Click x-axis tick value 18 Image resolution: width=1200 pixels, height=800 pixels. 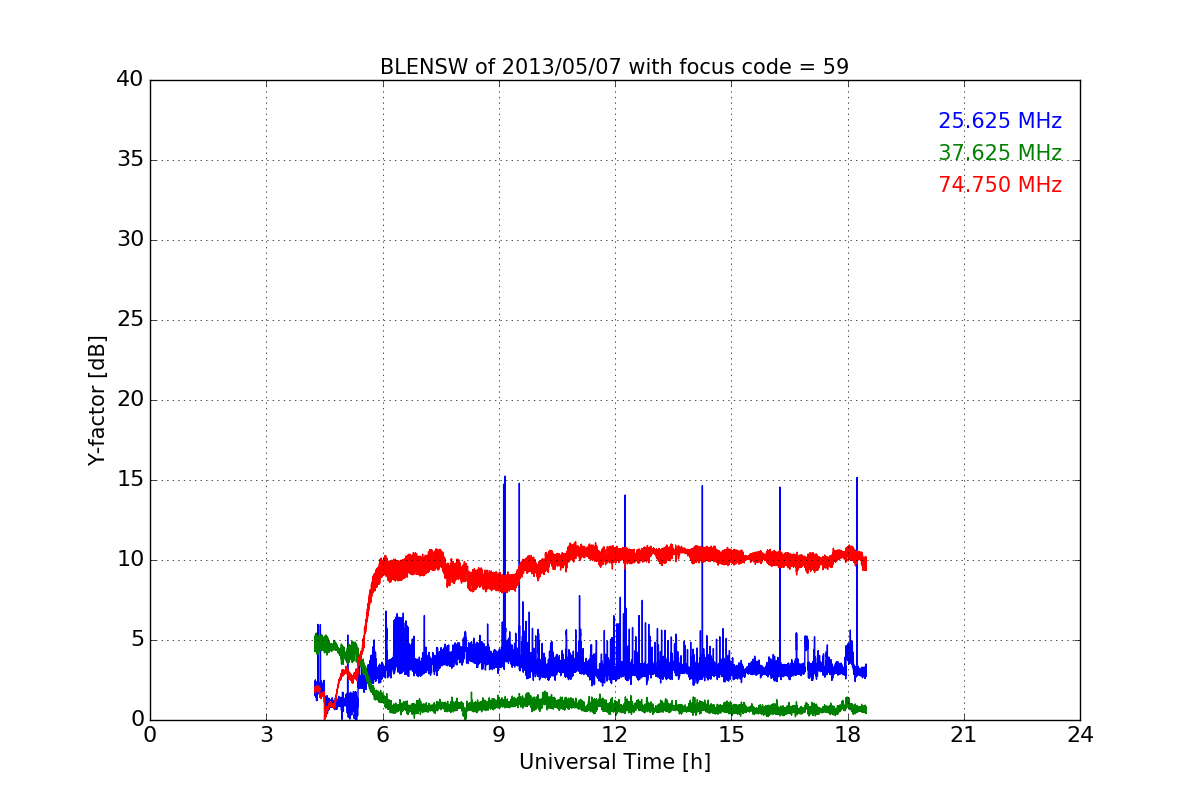click(x=848, y=735)
